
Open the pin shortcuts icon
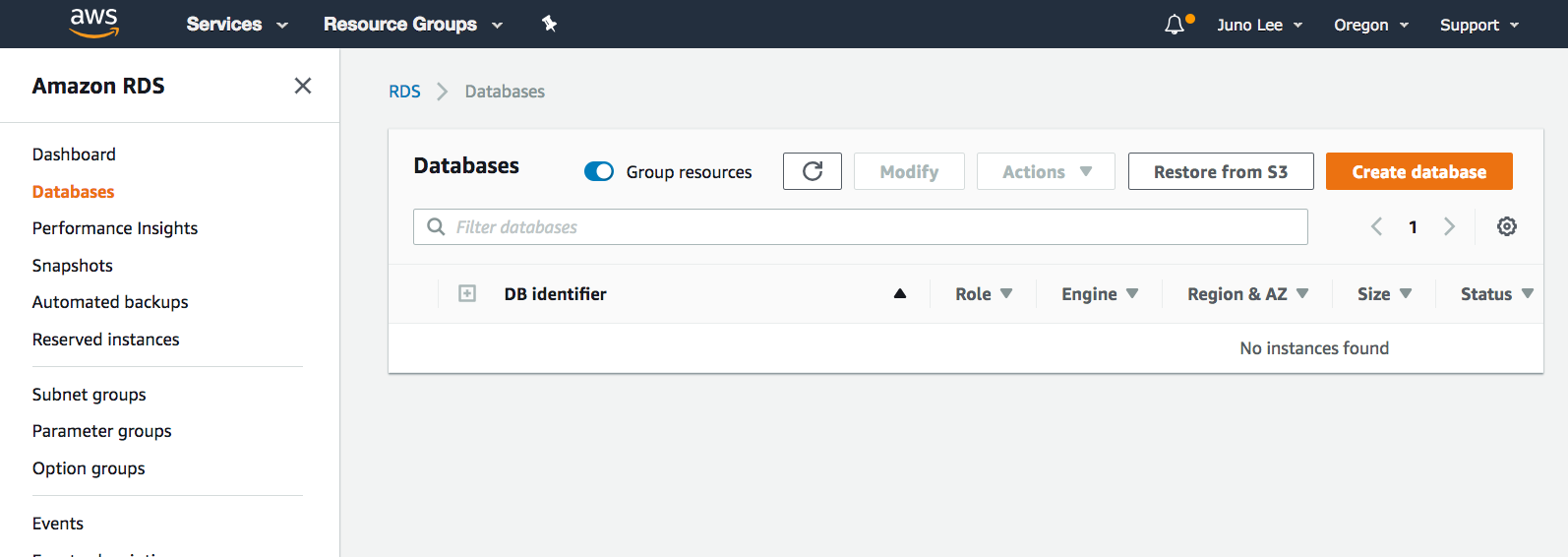click(x=549, y=24)
